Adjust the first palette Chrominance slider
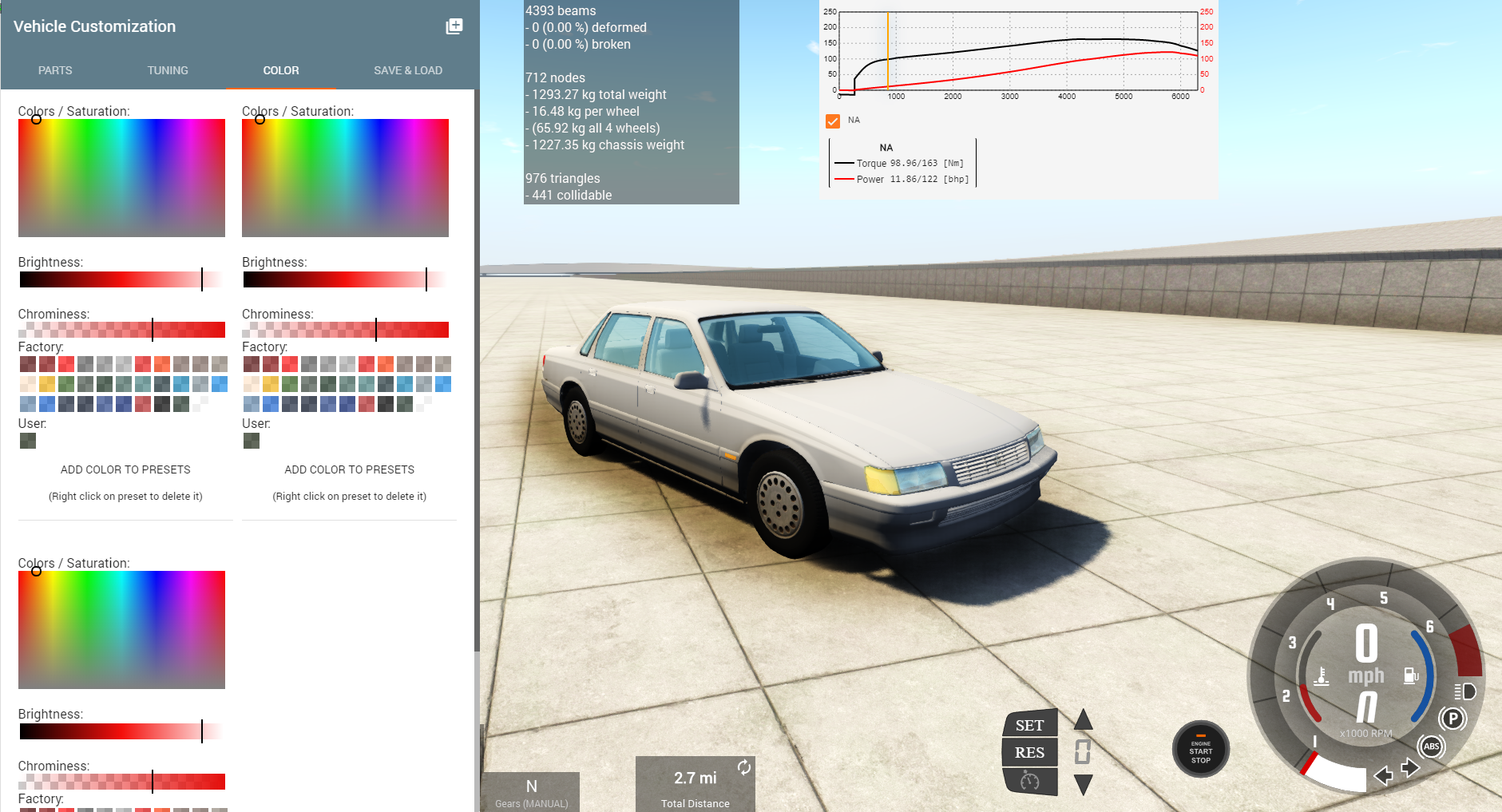The image size is (1502, 812). (121, 330)
